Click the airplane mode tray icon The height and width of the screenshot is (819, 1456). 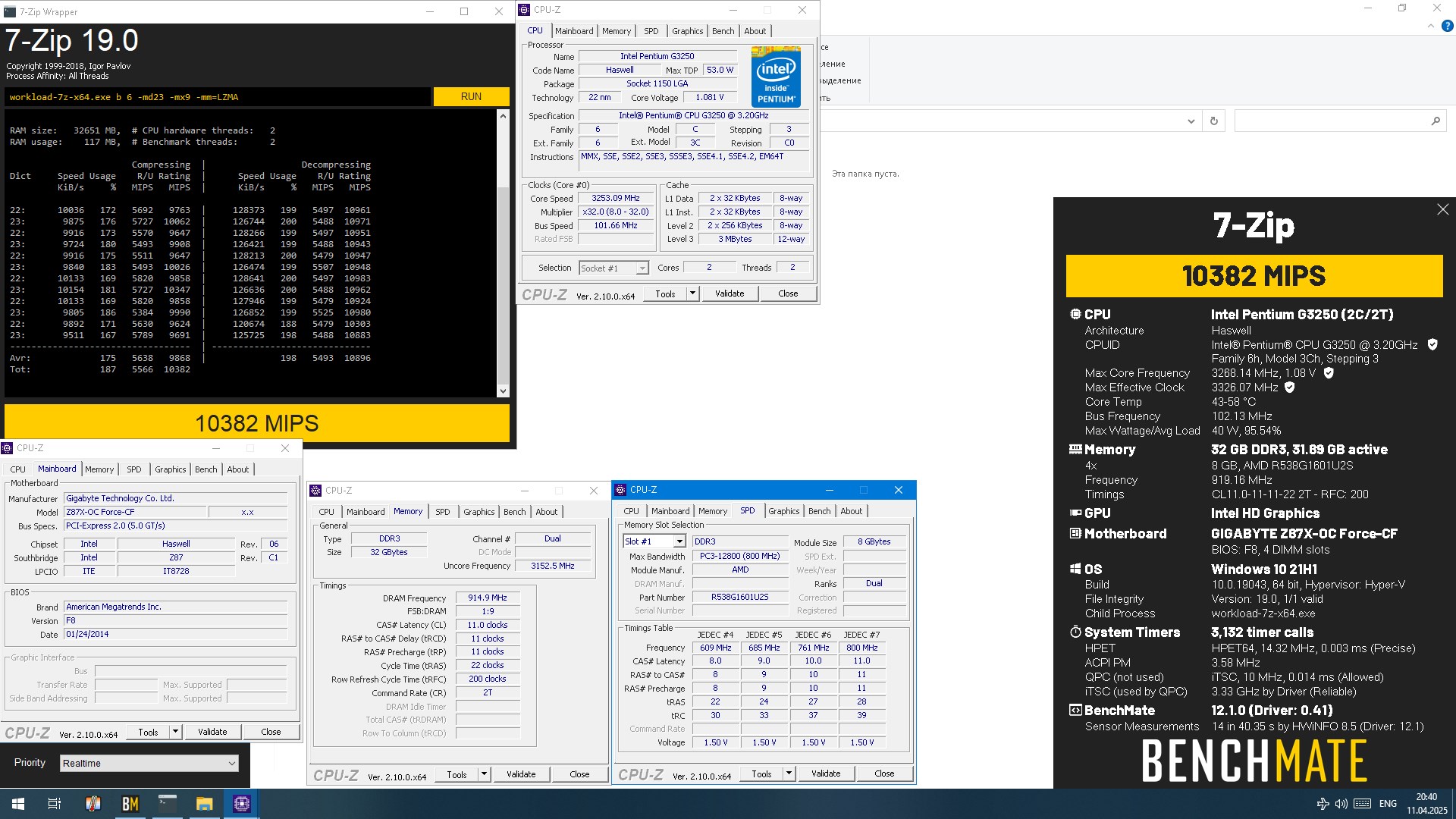coord(1323,804)
